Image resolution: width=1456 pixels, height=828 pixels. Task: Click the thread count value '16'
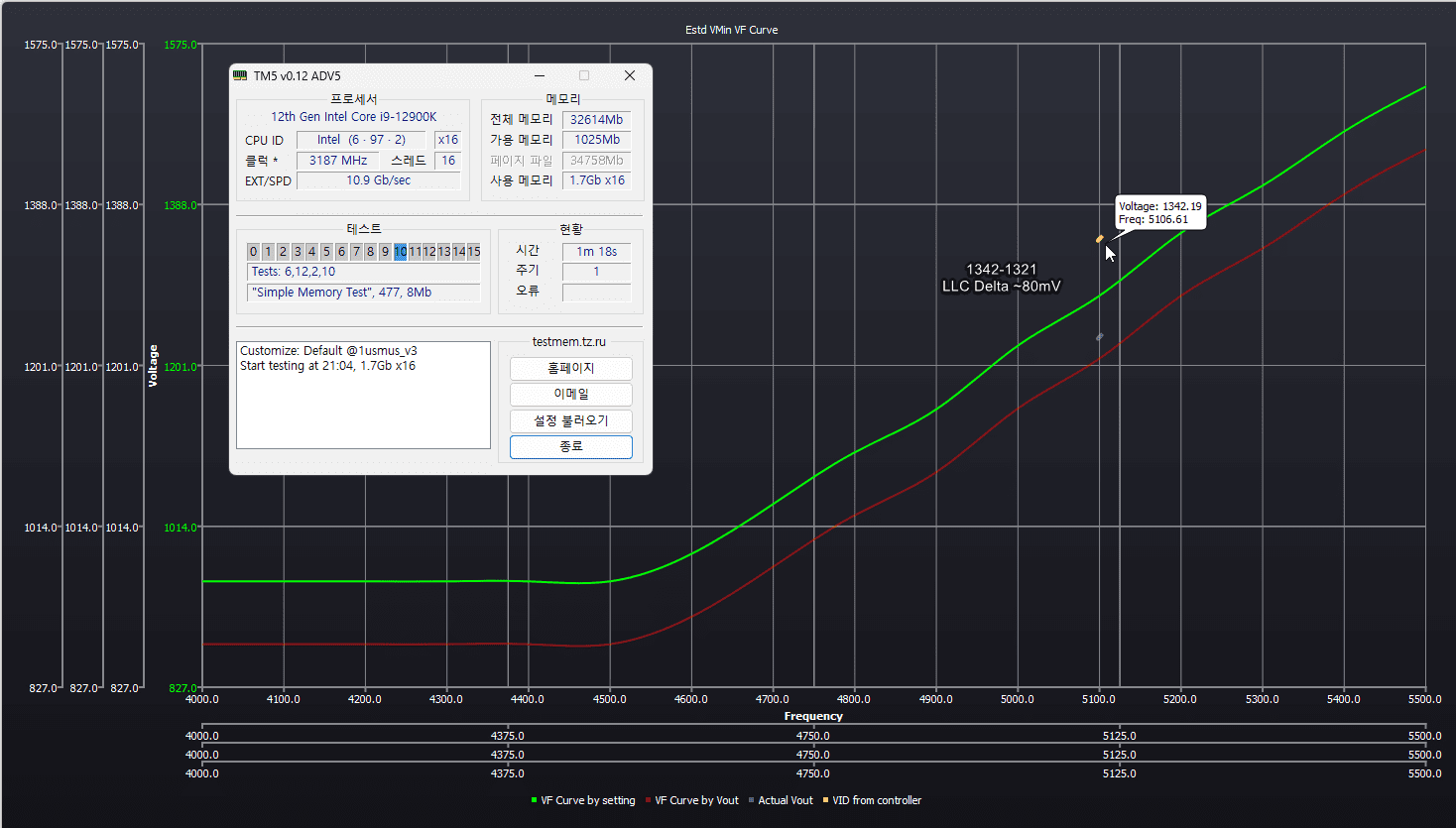pos(448,161)
